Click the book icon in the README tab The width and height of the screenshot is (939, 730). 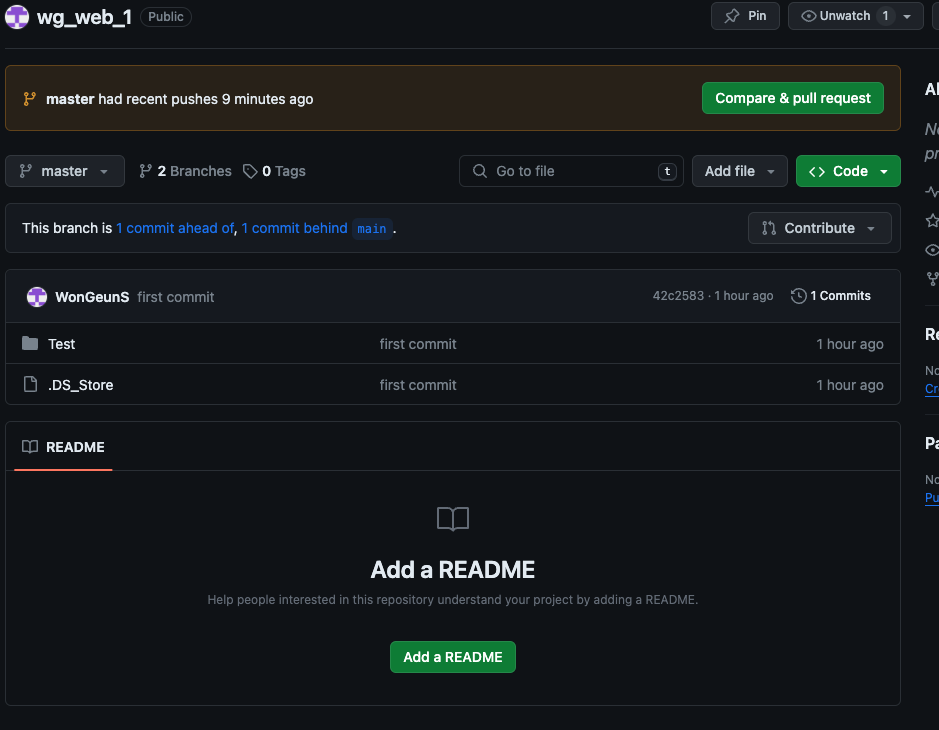pyautogui.click(x=30, y=447)
